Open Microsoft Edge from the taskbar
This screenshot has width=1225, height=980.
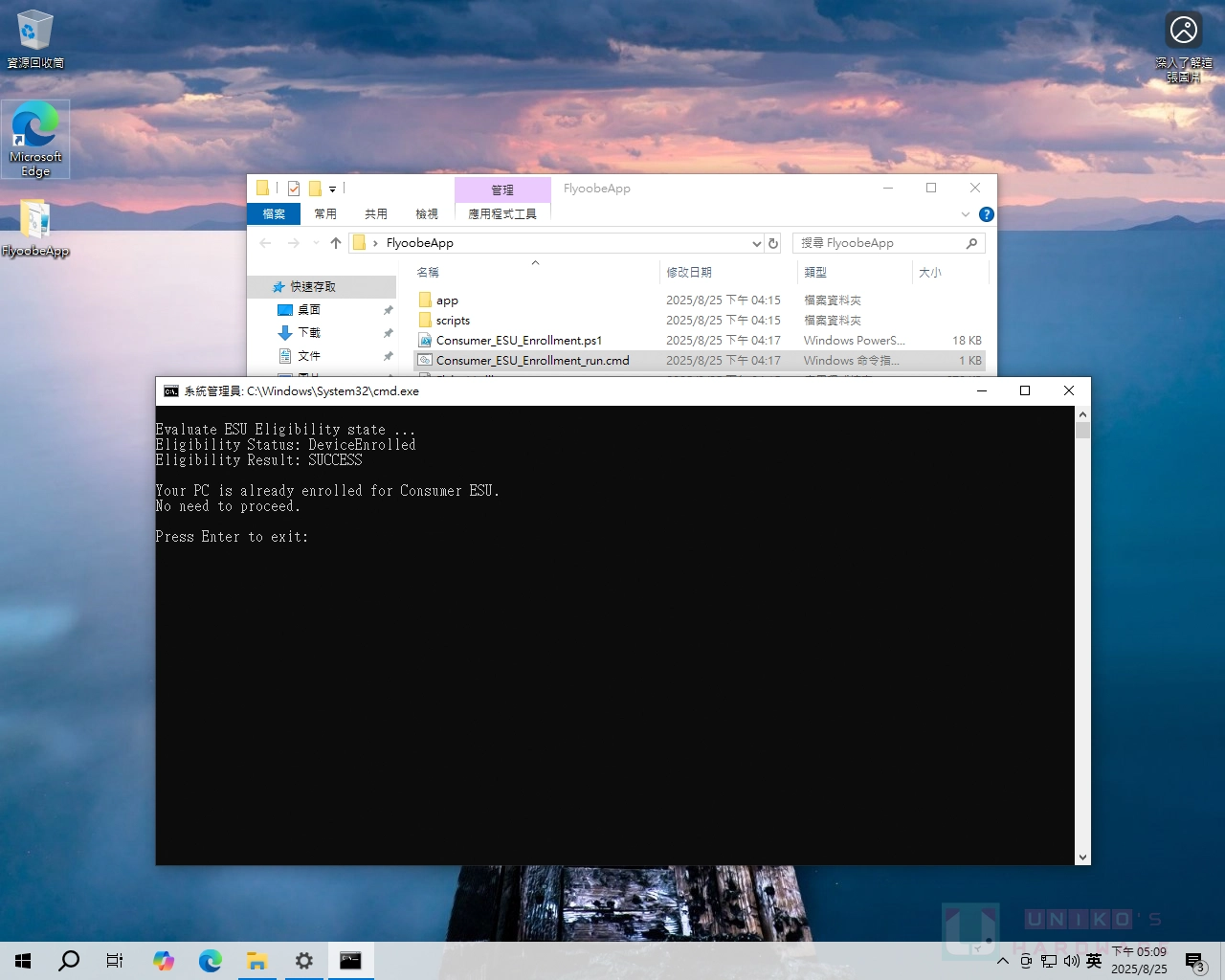click(210, 961)
